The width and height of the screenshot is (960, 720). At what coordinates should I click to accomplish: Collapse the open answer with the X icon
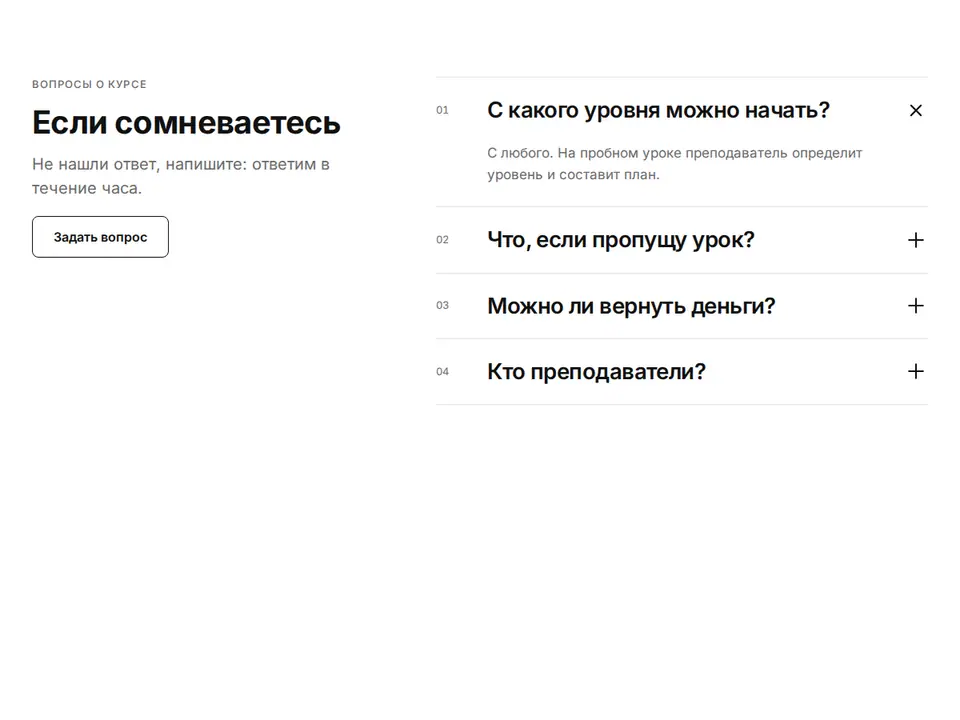pyautogui.click(x=915, y=110)
